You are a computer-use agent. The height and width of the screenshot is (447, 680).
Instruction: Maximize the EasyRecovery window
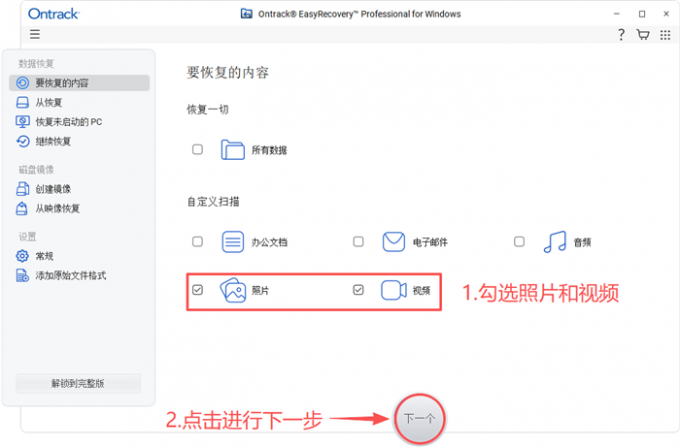[642, 14]
